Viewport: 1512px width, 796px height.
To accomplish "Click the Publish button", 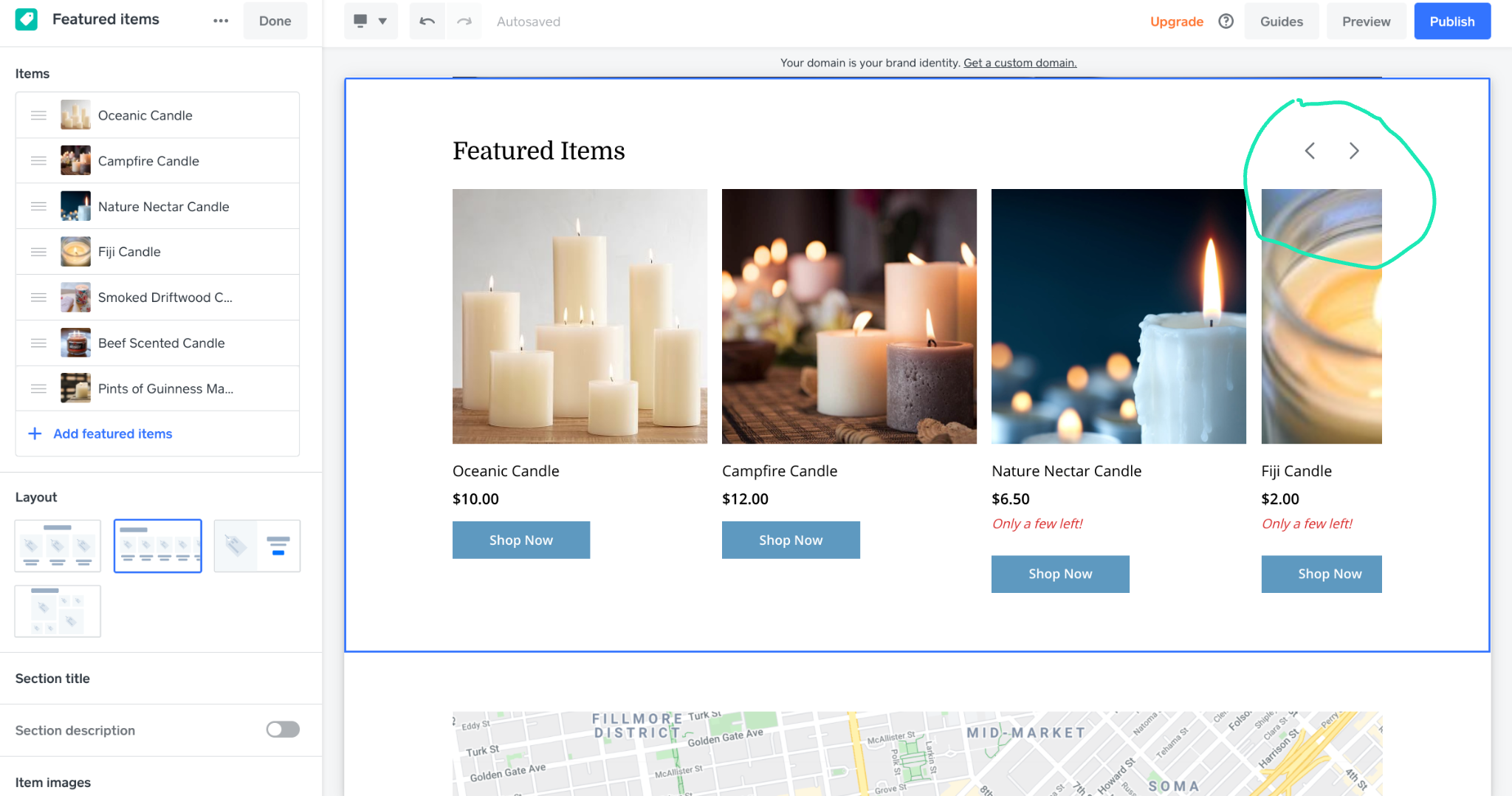I will coord(1451,21).
